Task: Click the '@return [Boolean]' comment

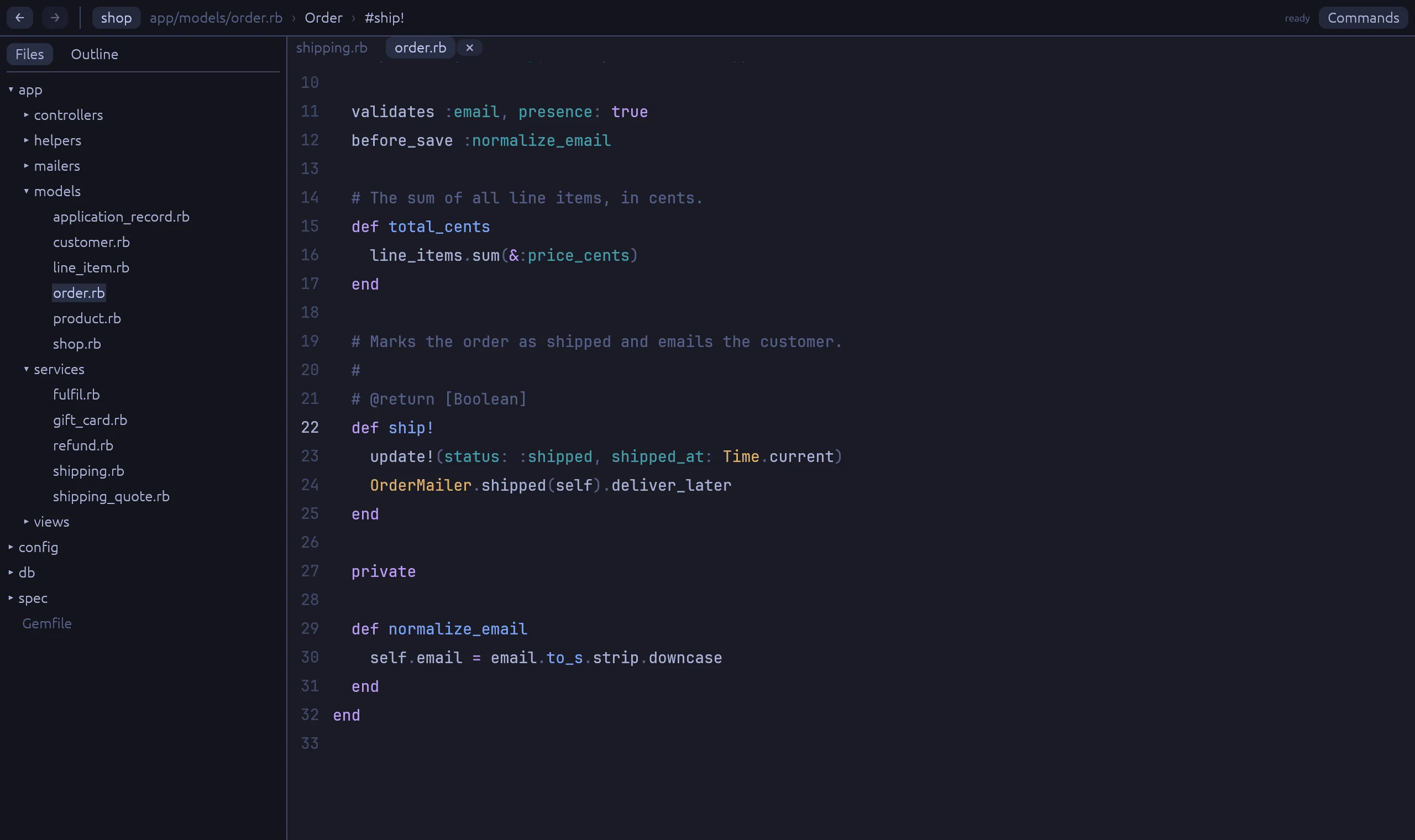Action: pyautogui.click(x=448, y=400)
